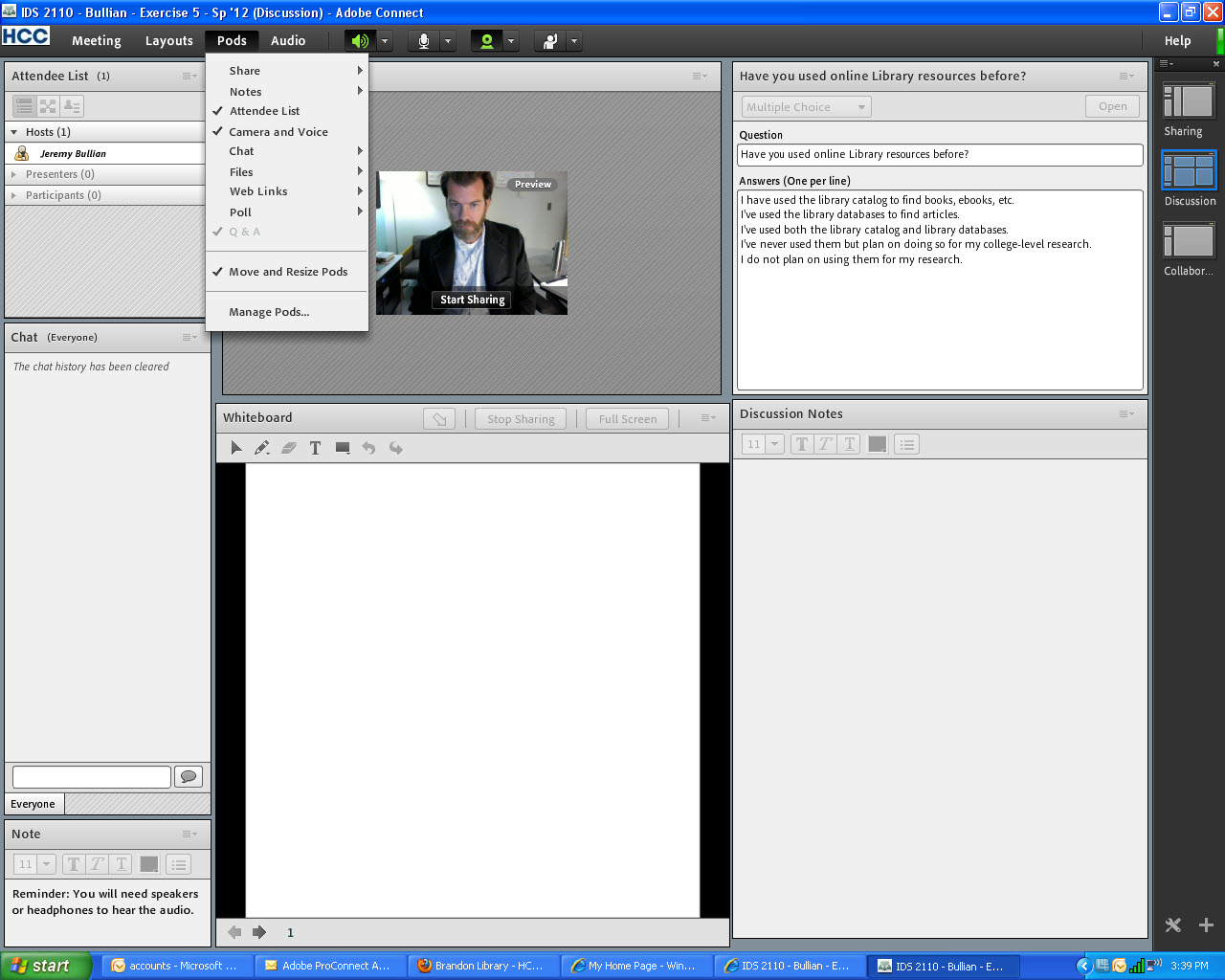
Task: Select the whiteboard selection arrow tool
Action: pyautogui.click(x=236, y=448)
